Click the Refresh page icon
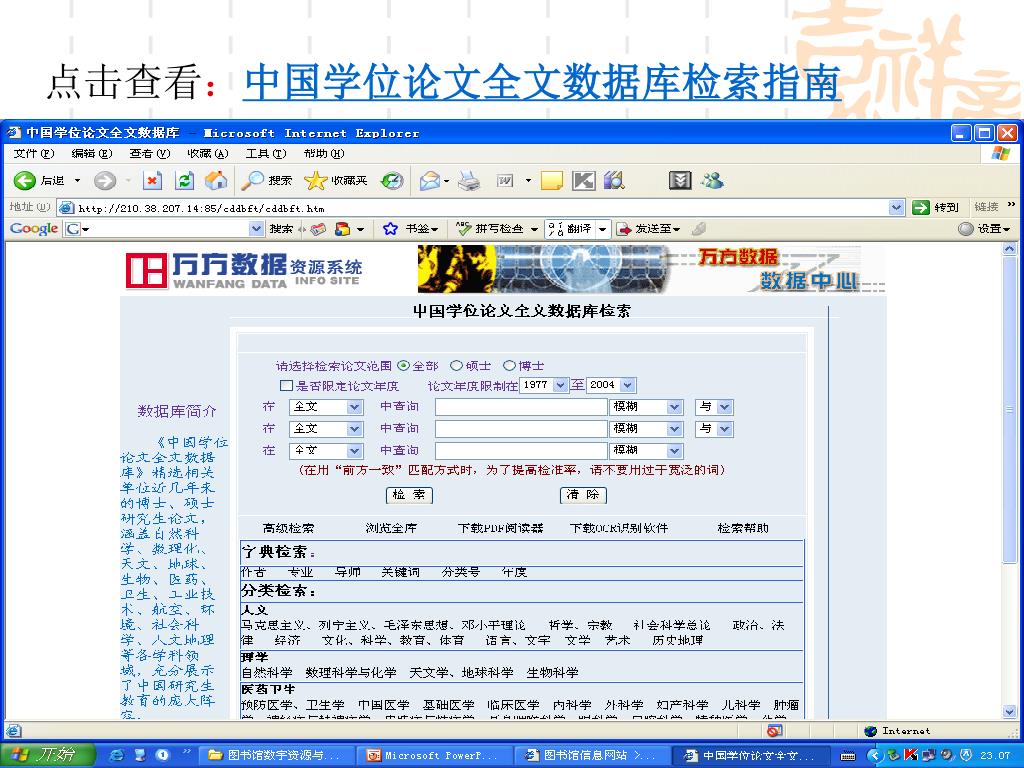 185,181
